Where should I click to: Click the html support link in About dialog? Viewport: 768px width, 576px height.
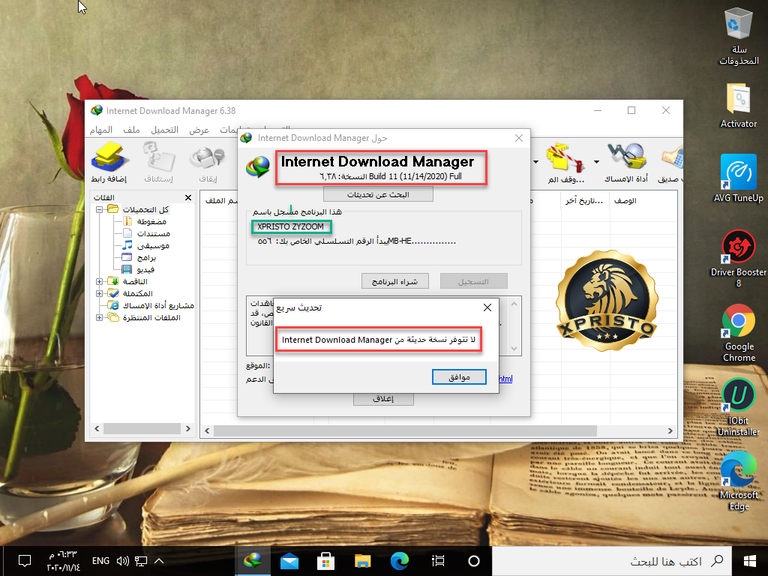click(x=505, y=379)
